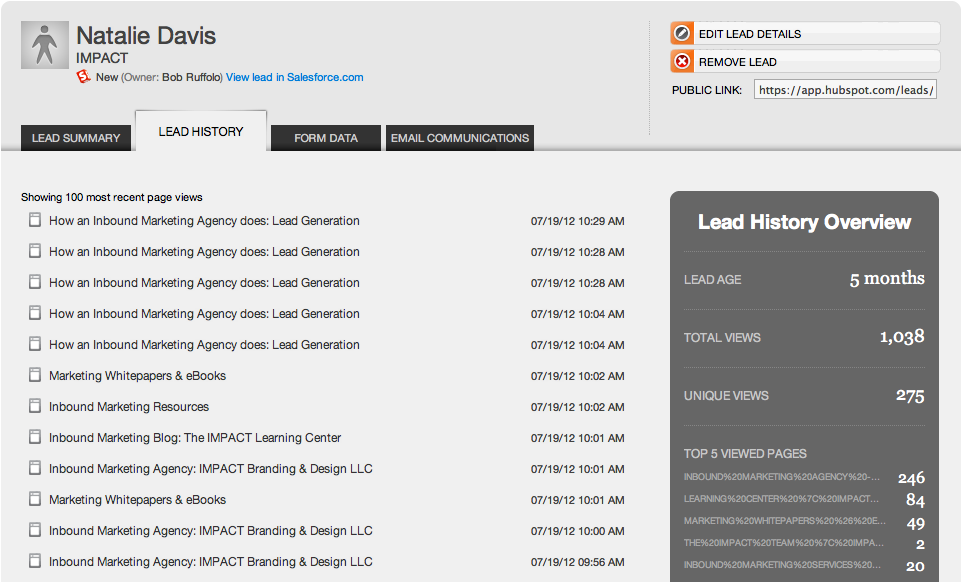Click 'Showing 100 most recent page views' text
The image size is (961, 582).
click(112, 197)
